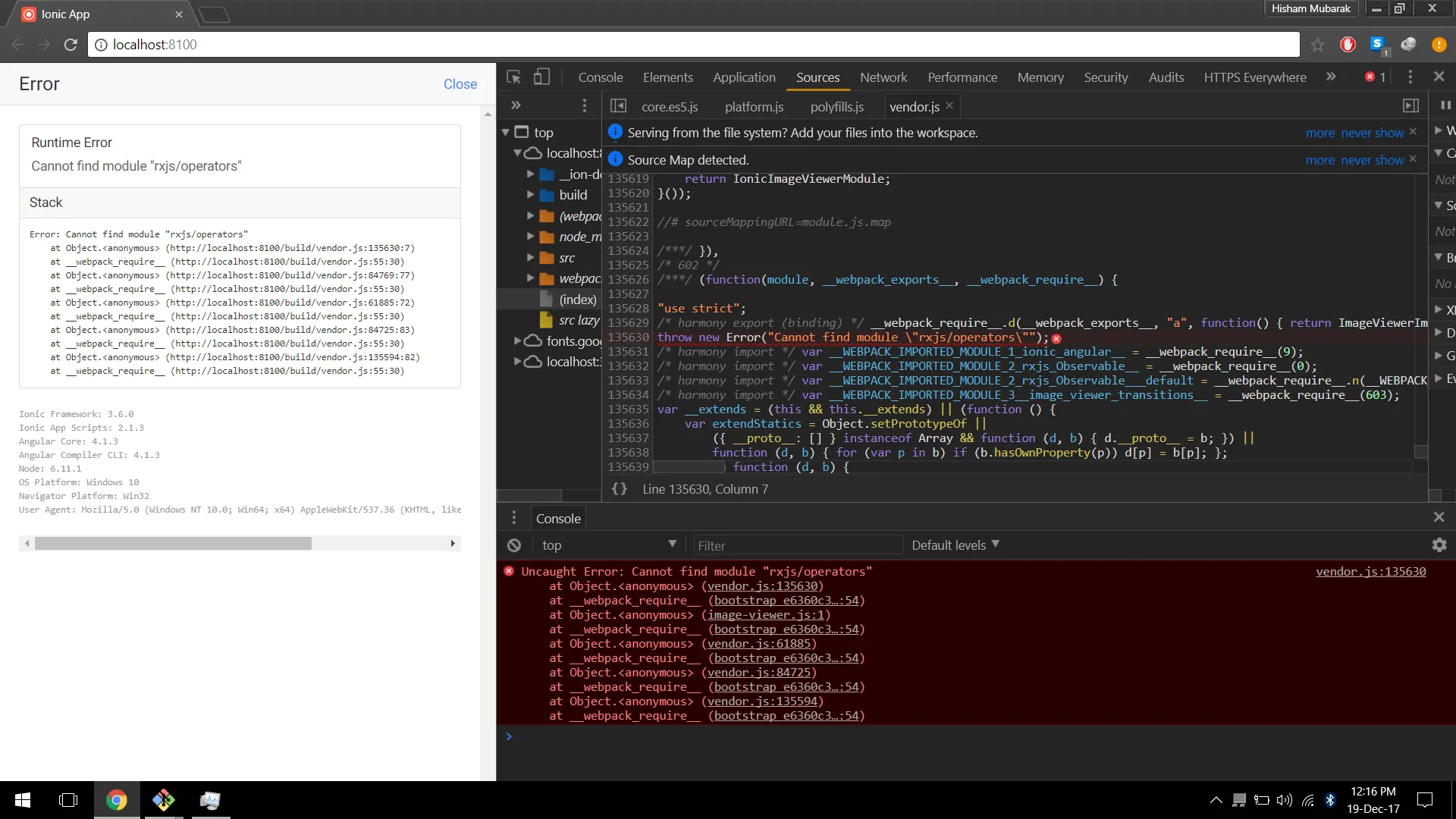
Task: Bookmark this page with star icon
Action: [x=1317, y=45]
